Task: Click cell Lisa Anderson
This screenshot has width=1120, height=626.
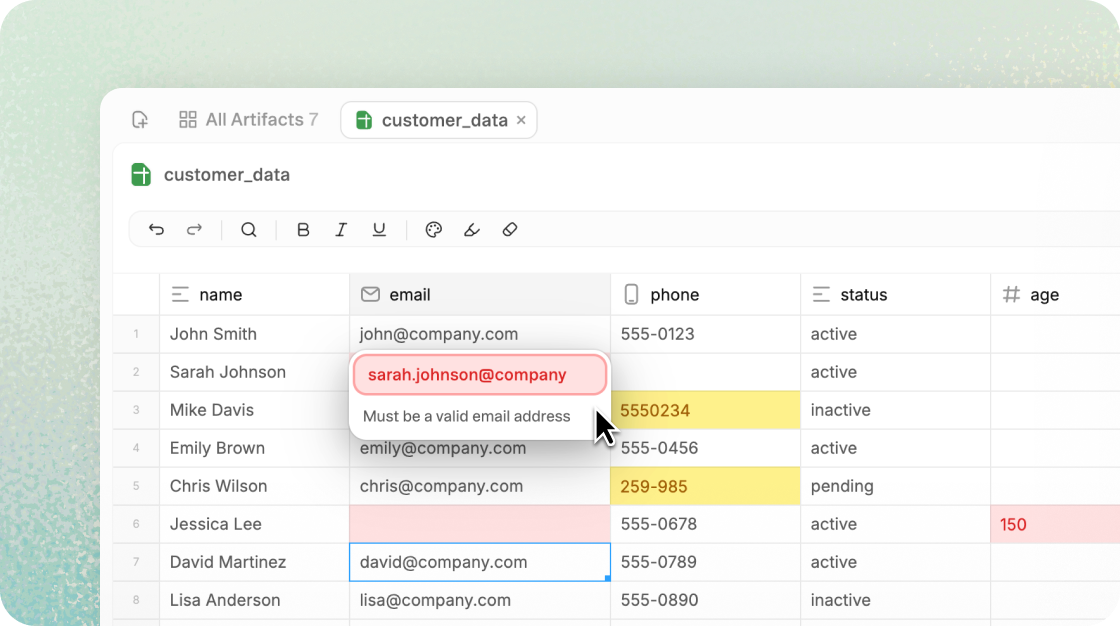Action: (254, 600)
